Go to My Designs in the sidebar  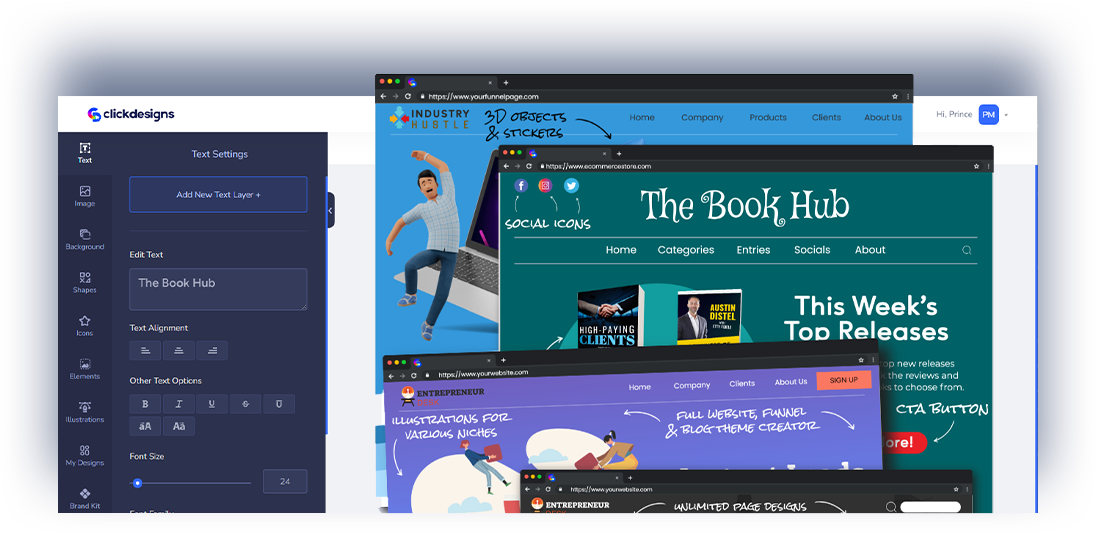[x=85, y=456]
